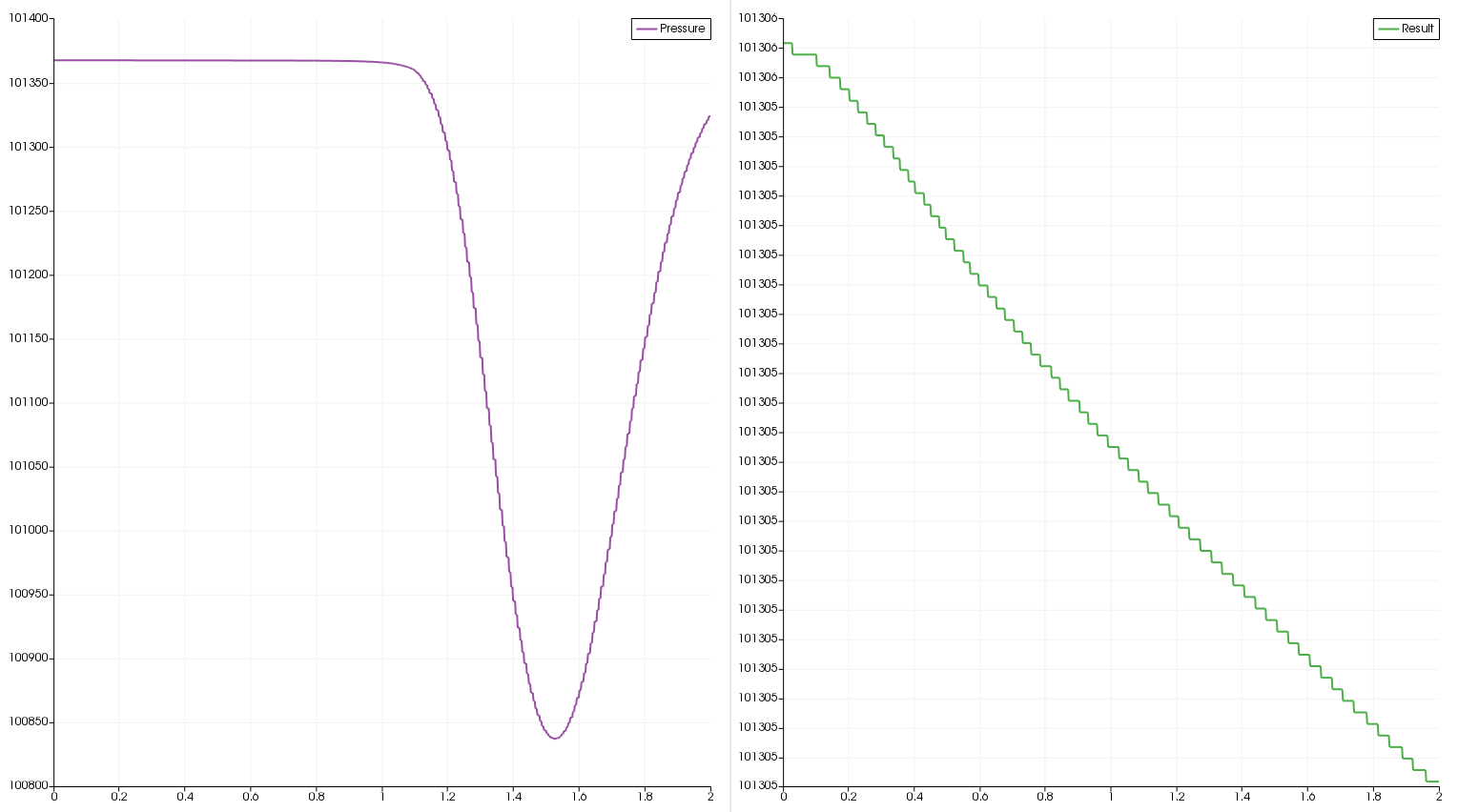Click the divider between the two chart views

coord(730,406)
